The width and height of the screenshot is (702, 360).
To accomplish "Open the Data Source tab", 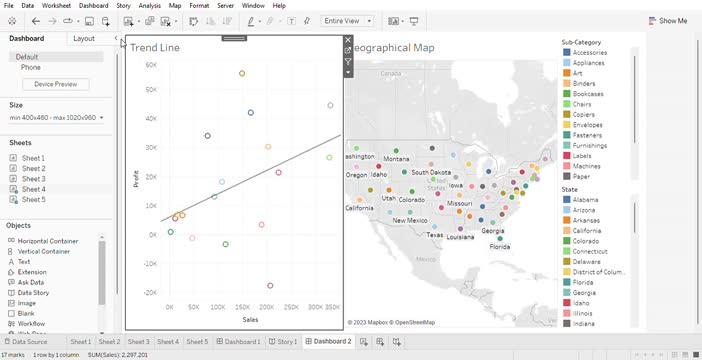I will pyautogui.click(x=26, y=342).
